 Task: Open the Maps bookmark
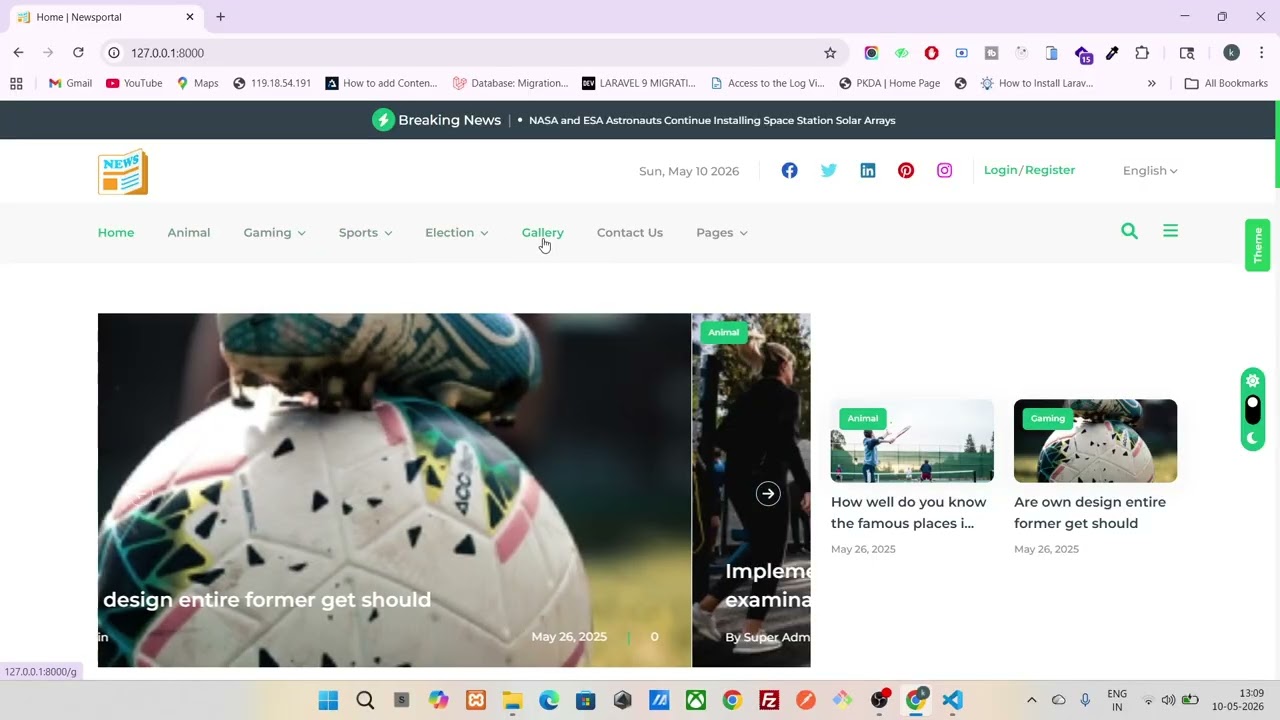(x=197, y=83)
